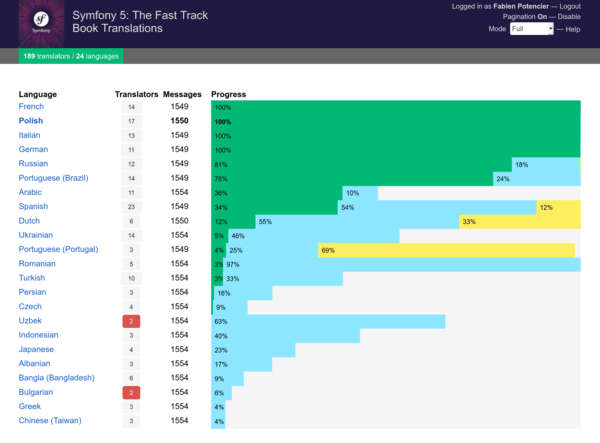Open the Indonesian translation
Image resolution: width=600 pixels, height=443 pixels.
[39, 335]
